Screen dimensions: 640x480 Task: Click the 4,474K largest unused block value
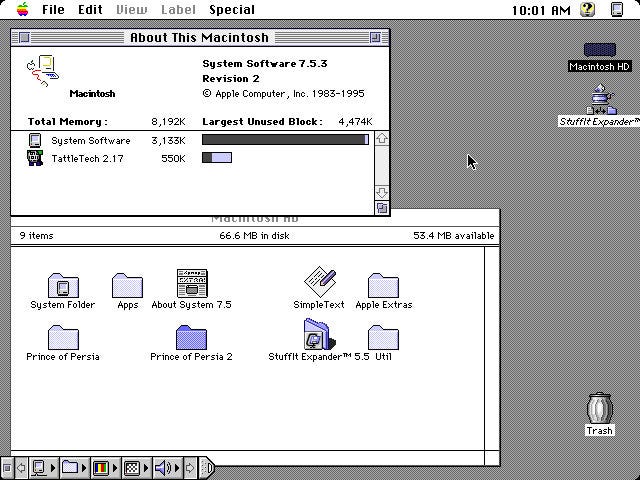pyautogui.click(x=355, y=122)
